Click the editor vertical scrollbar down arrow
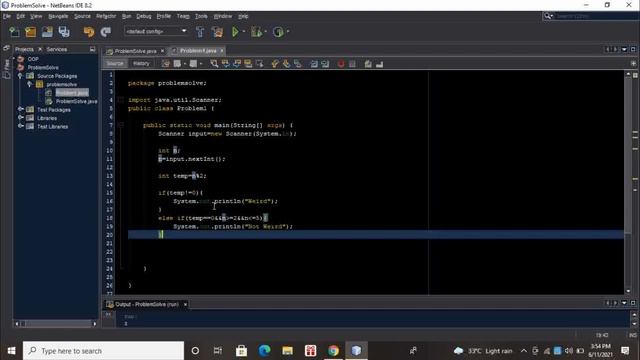Screen dimensions: 640x360 coord(628,290)
